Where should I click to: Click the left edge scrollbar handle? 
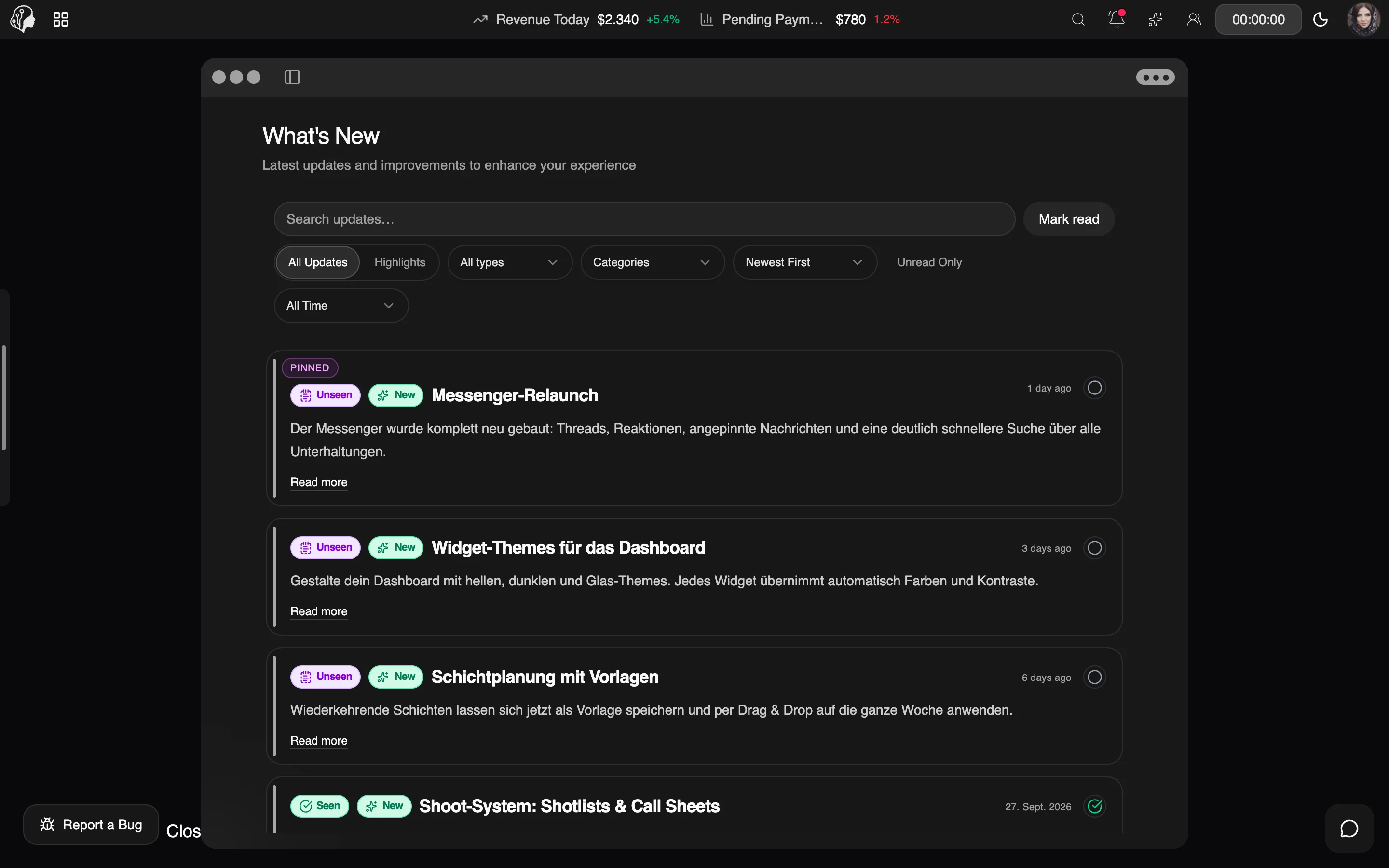[x=4, y=397]
